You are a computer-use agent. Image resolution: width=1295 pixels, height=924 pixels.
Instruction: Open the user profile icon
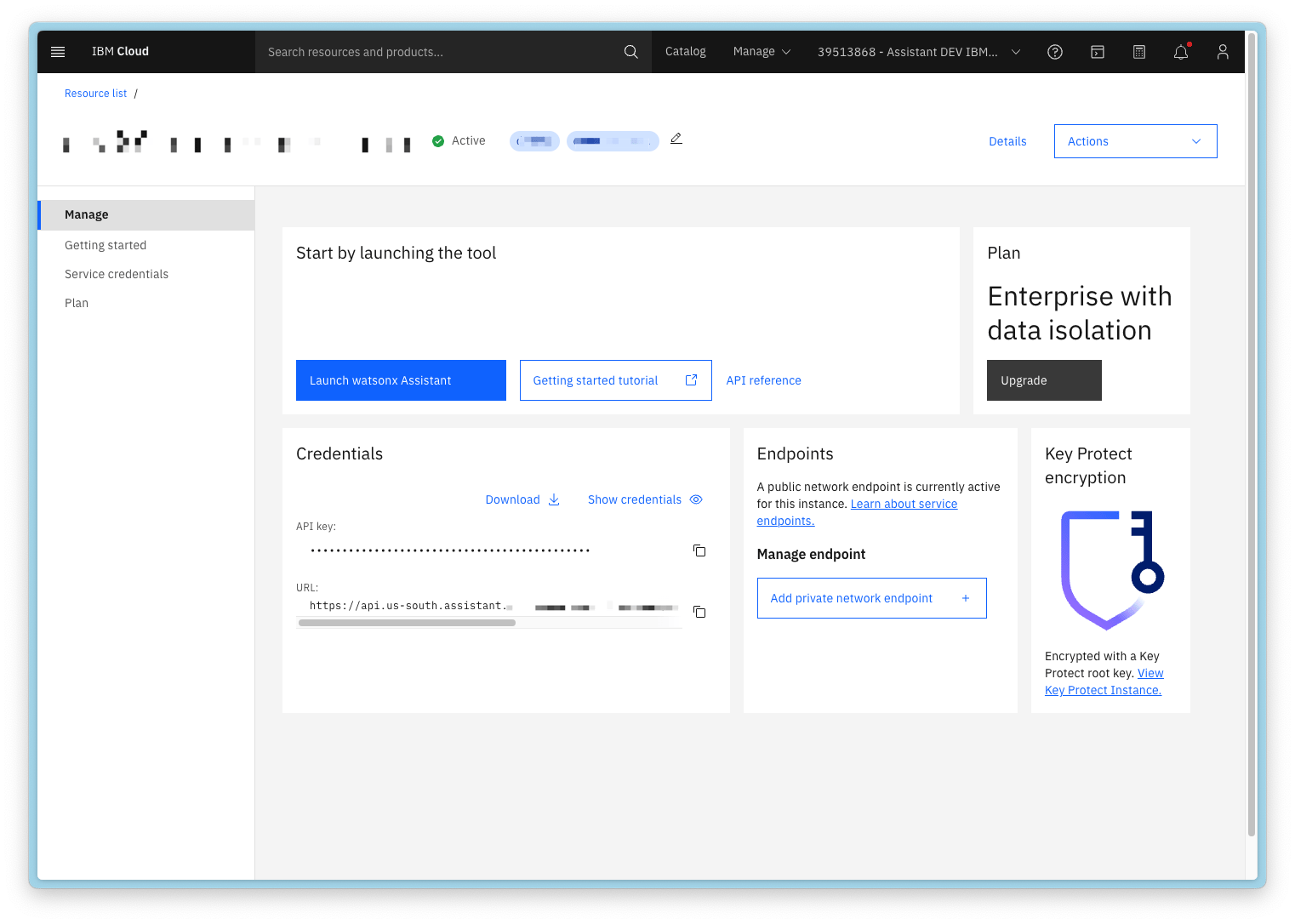pos(1223,52)
